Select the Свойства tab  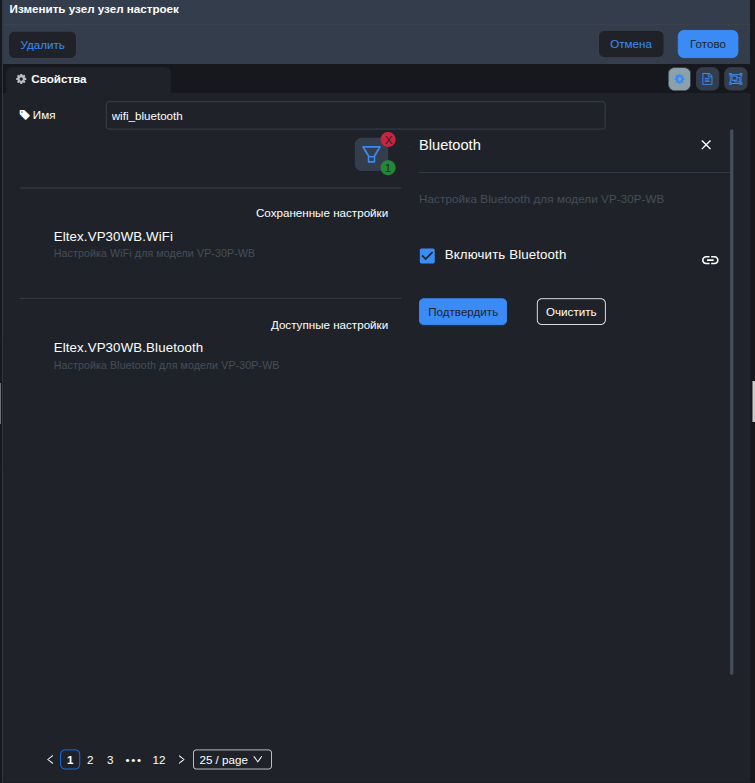(88, 79)
